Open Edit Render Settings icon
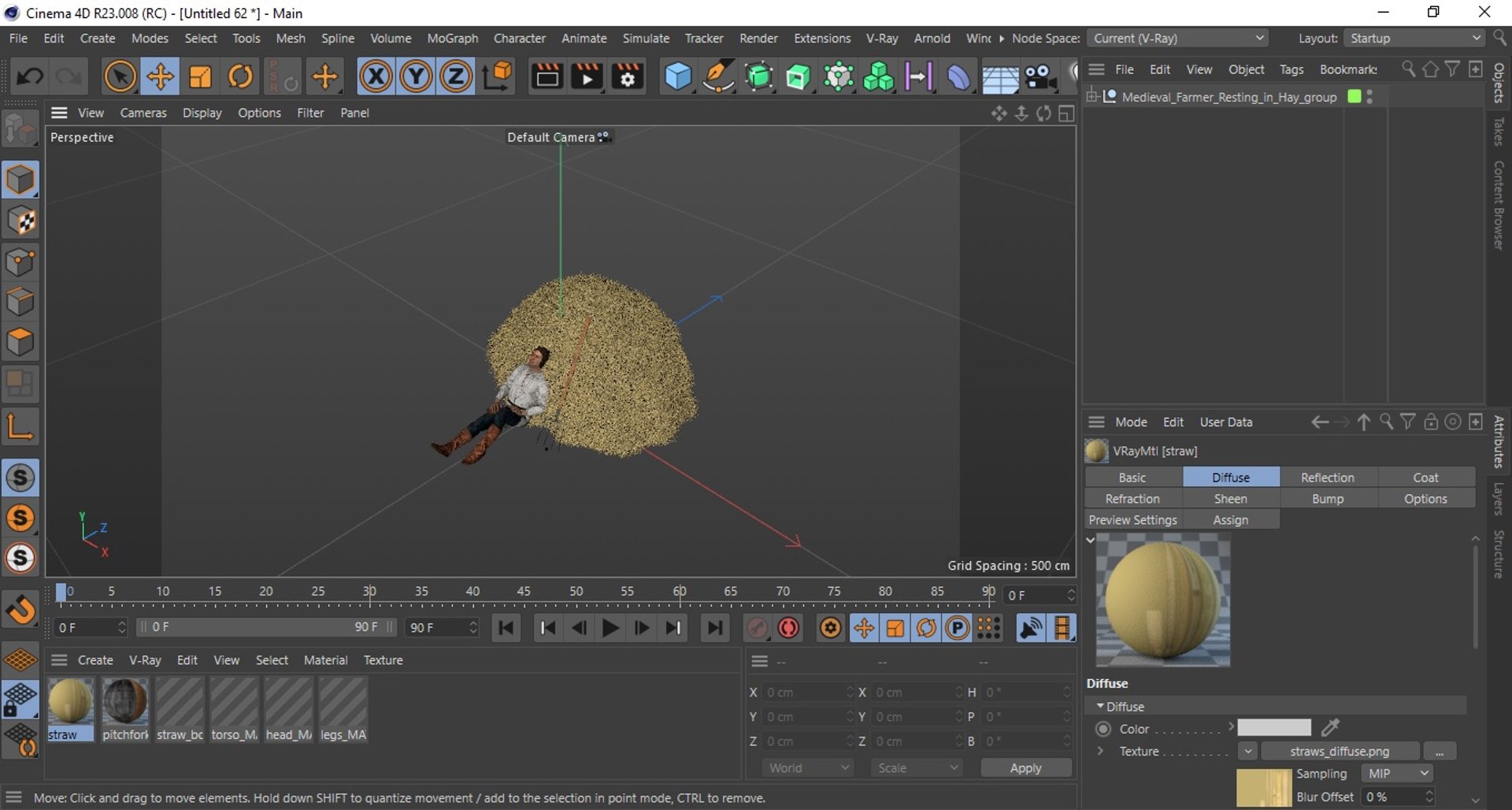 (628, 76)
